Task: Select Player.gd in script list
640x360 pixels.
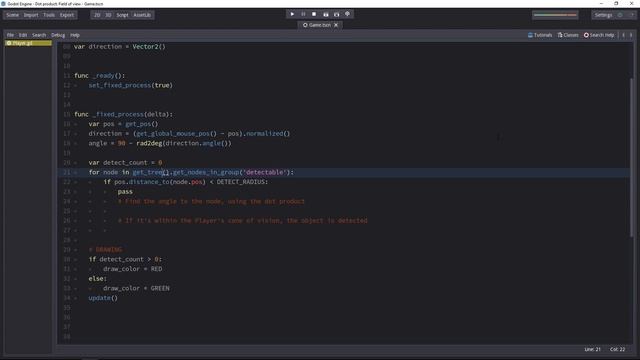Action: tap(28, 43)
